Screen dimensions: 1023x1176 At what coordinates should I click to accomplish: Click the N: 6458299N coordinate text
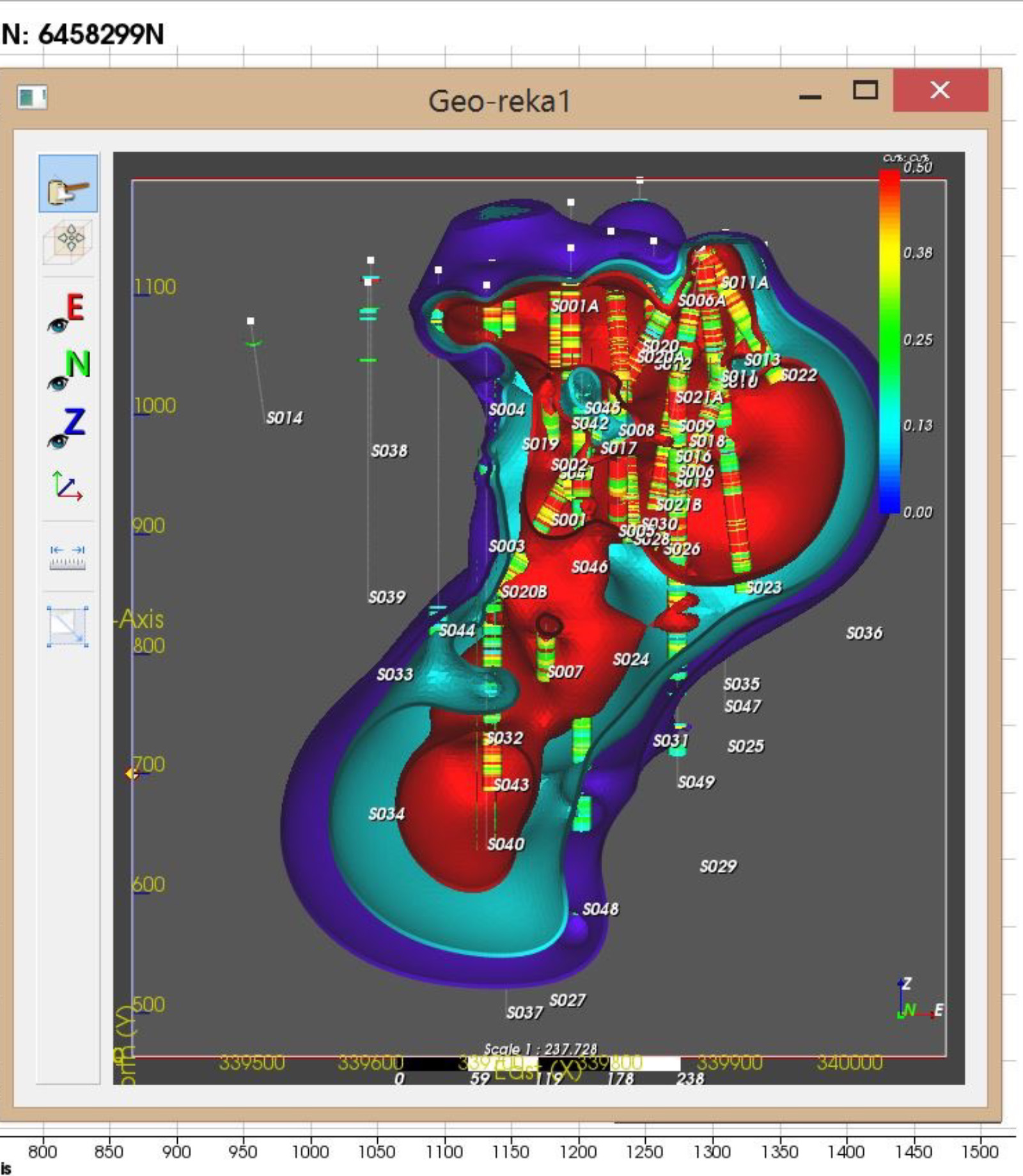[x=83, y=34]
